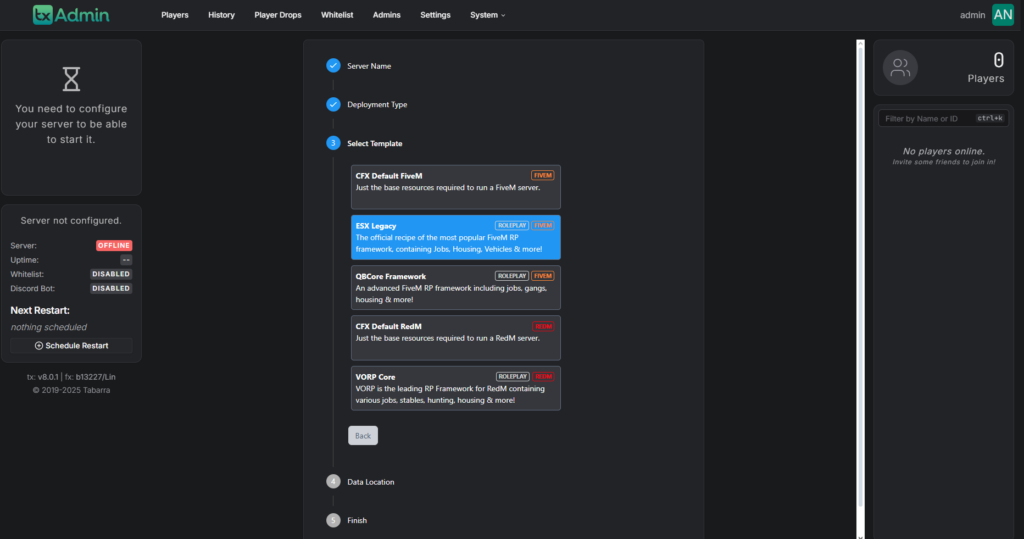The width and height of the screenshot is (1024, 539).
Task: Click the 'No players online.' message
Action: coord(943,151)
